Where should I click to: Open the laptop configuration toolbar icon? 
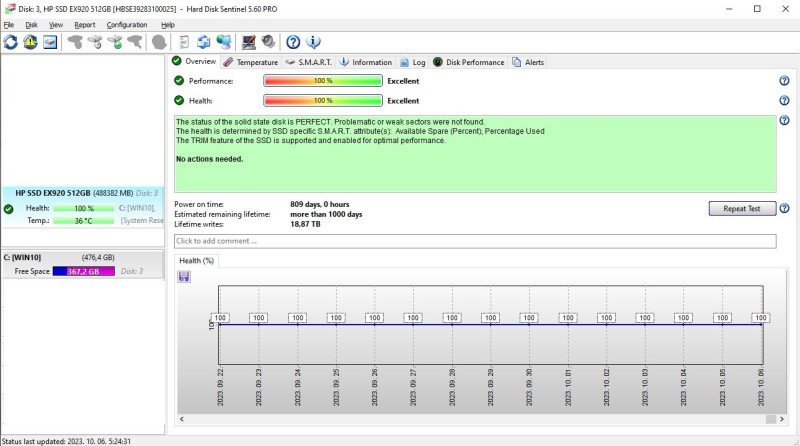coord(248,42)
